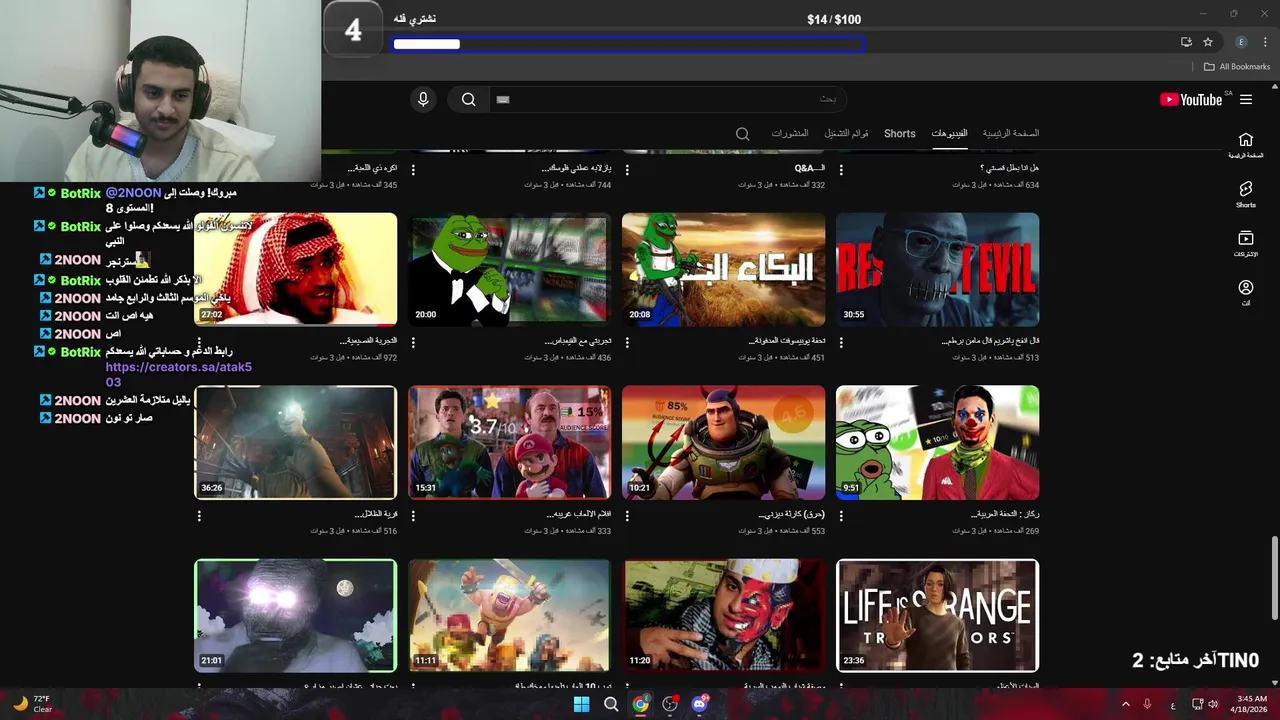Open three-dot menu for 333 ألف video
This screenshot has width=1280, height=720.
tap(413, 516)
